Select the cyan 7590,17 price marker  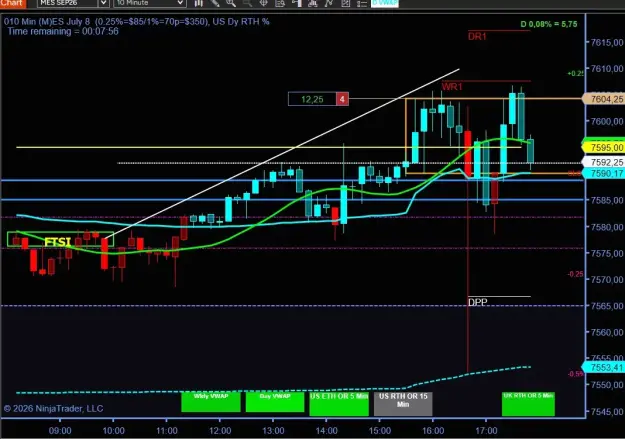pyautogui.click(x=603, y=173)
